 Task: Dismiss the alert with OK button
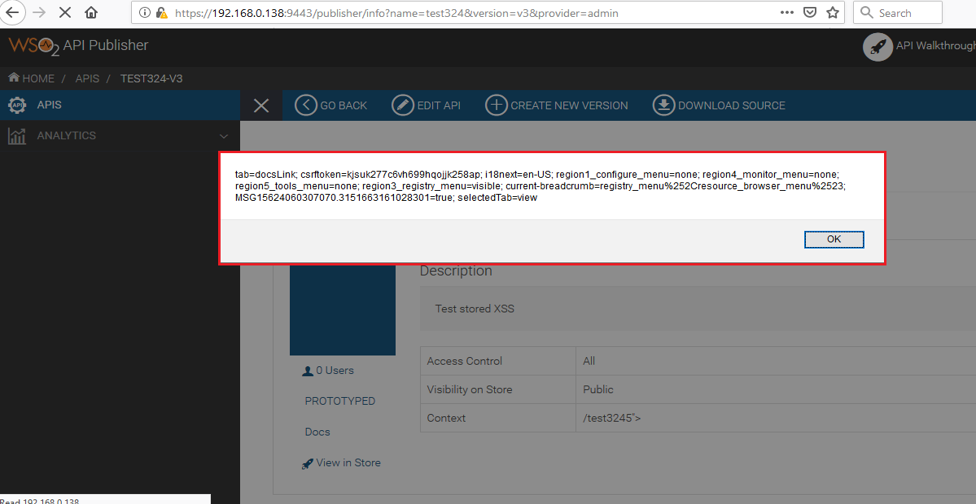[x=833, y=240]
